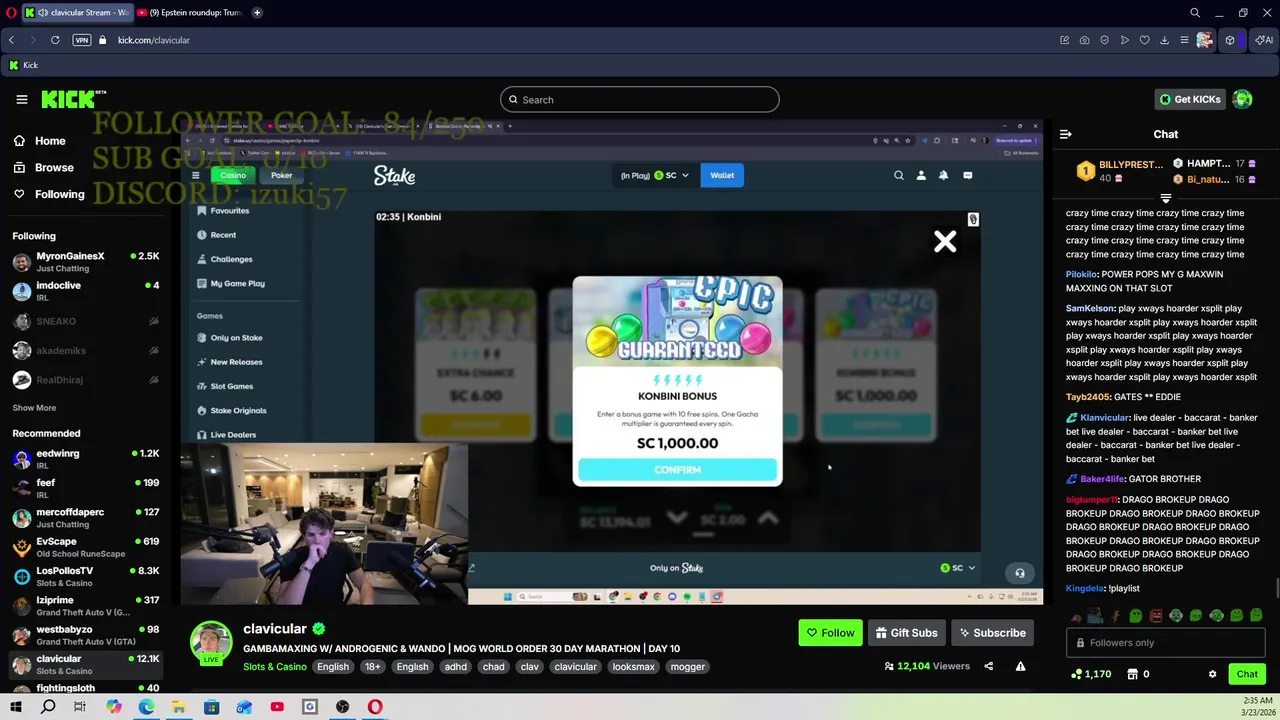This screenshot has height=720, width=1280.
Task: Open the Opera AI button
Action: coord(1264,40)
